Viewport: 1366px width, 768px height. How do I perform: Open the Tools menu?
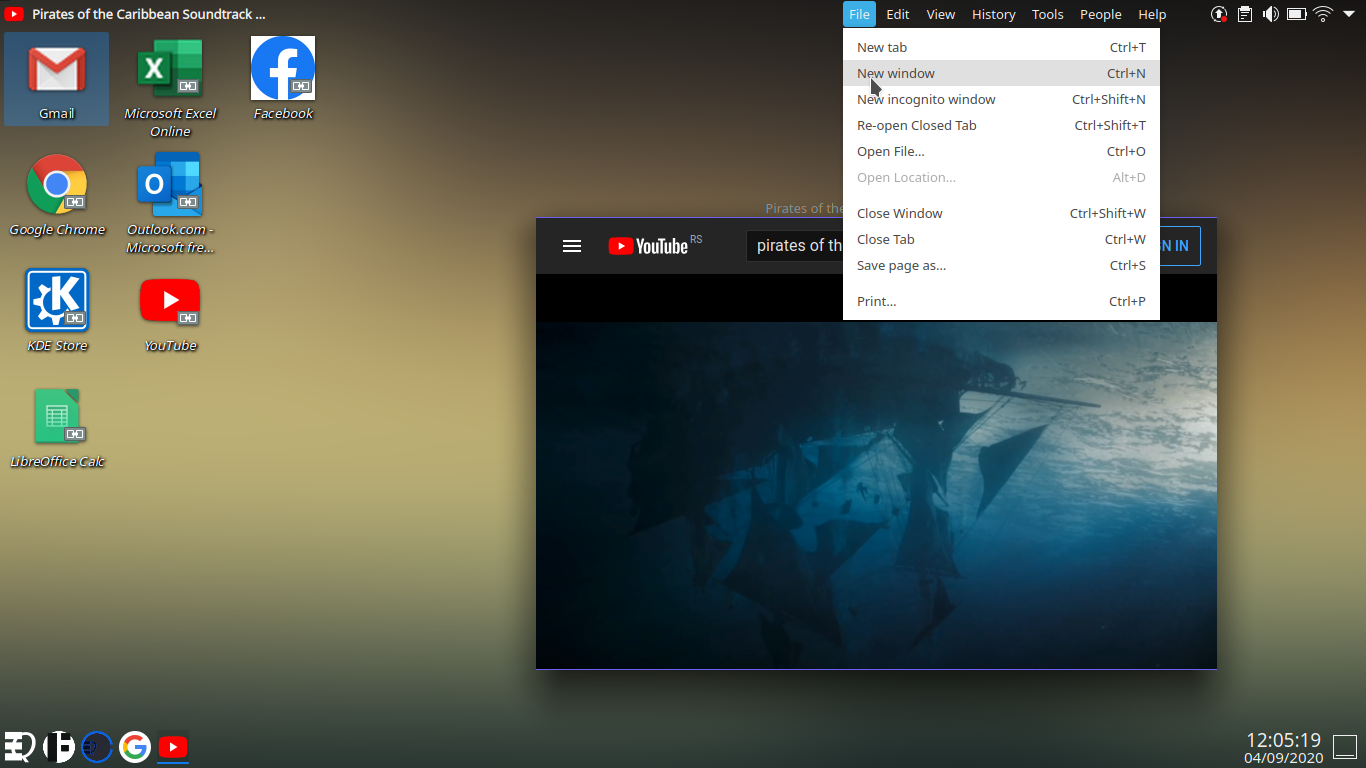[1048, 14]
